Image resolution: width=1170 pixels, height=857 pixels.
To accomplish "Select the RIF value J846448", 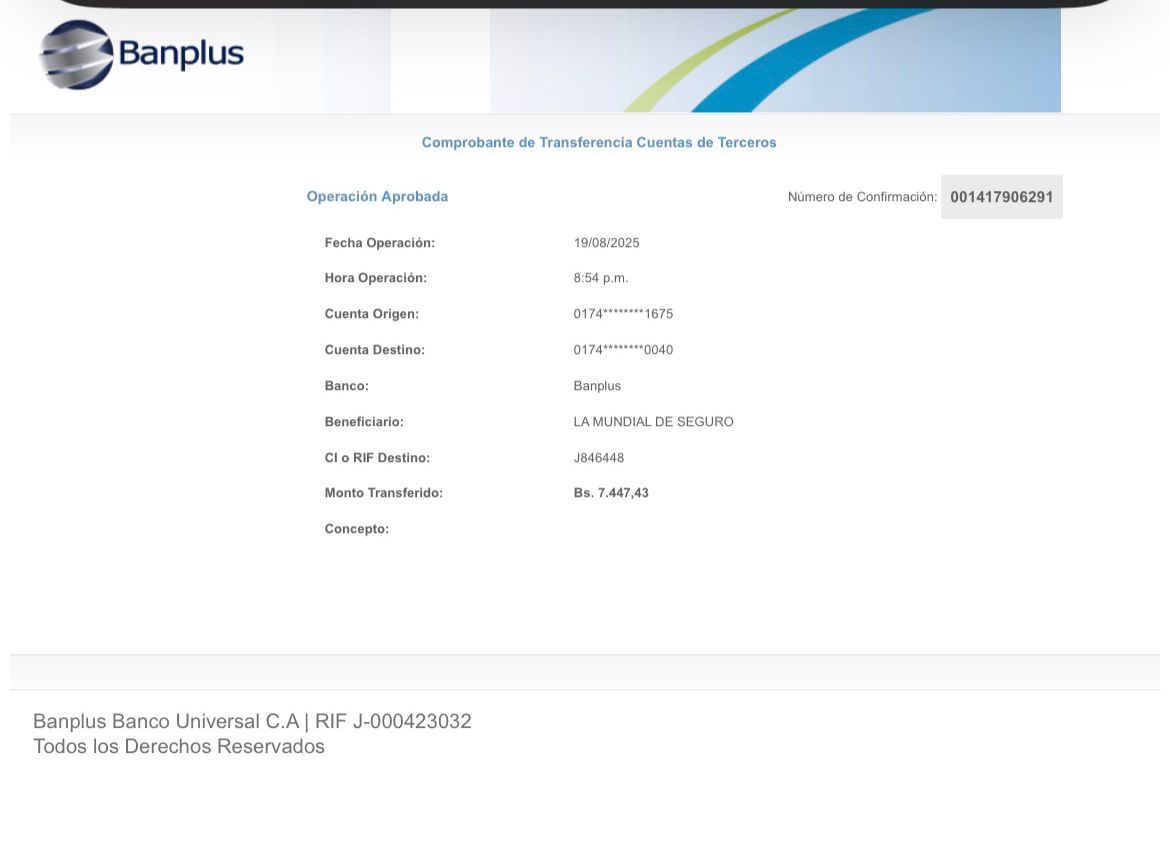I will click(598, 458).
